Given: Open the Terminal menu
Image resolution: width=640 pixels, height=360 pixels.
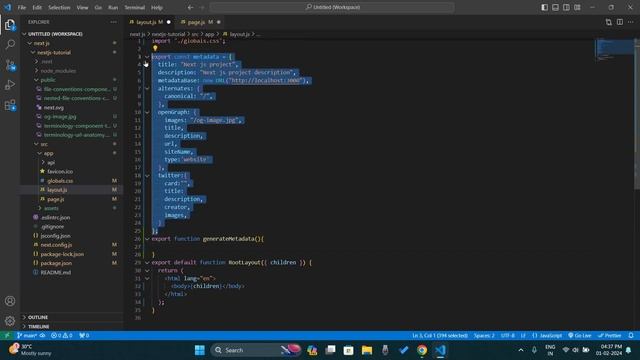Looking at the screenshot, I should pos(135,7).
